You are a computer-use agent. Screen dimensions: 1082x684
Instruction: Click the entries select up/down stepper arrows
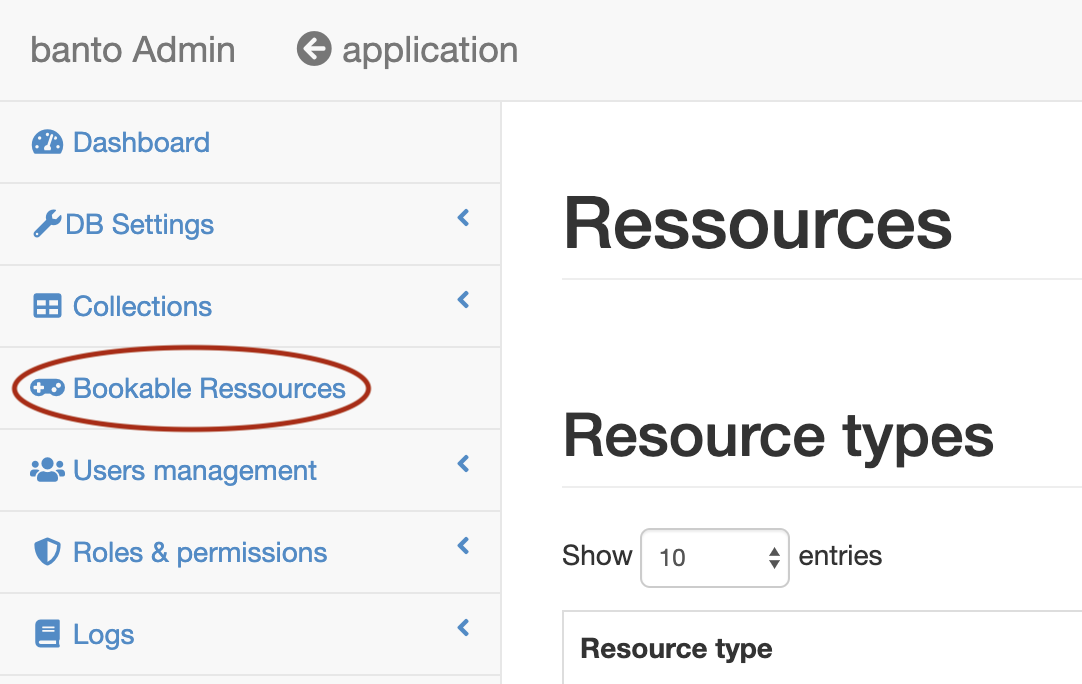(775, 557)
